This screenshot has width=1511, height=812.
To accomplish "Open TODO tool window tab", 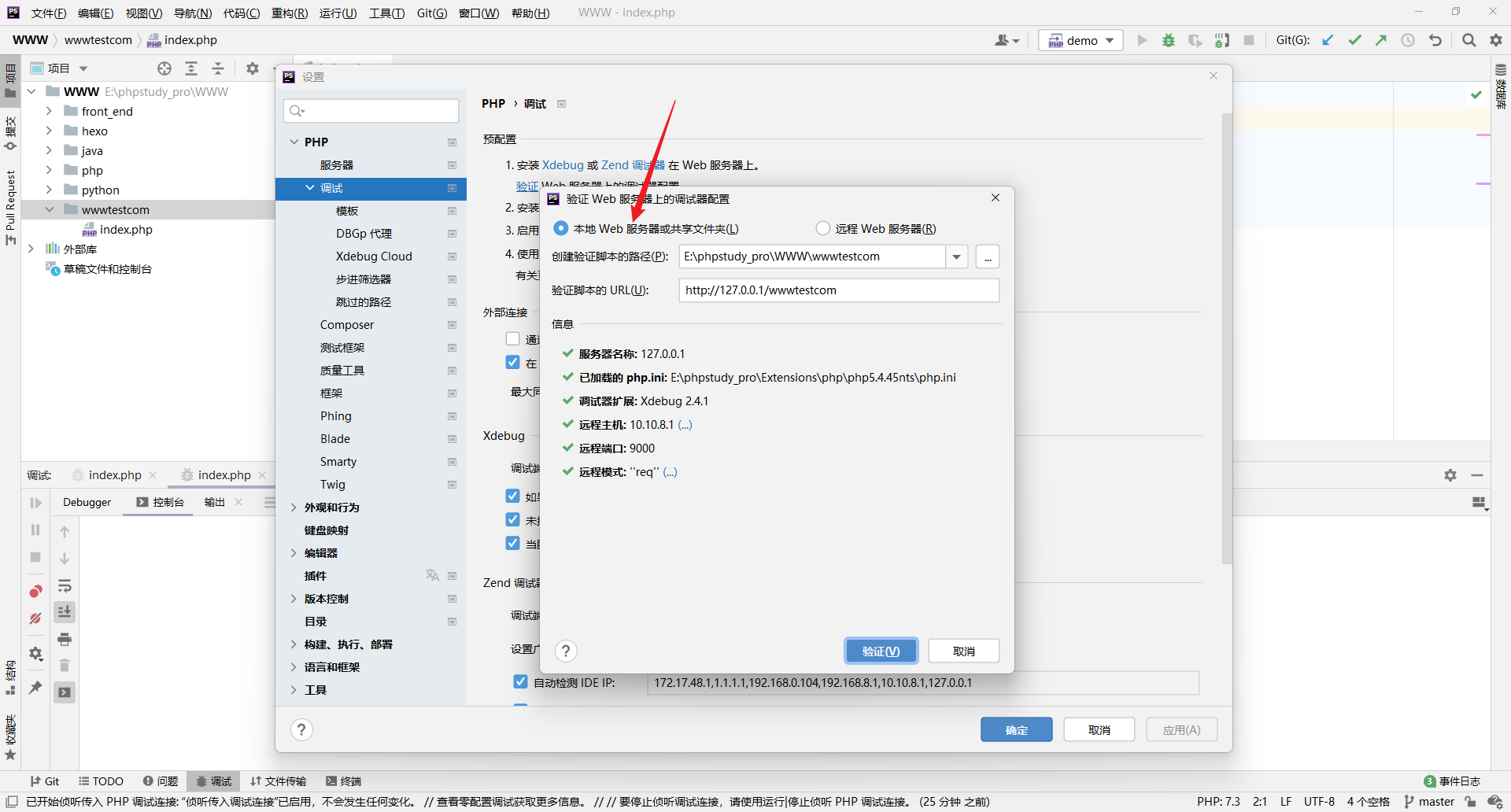I will tap(101, 781).
